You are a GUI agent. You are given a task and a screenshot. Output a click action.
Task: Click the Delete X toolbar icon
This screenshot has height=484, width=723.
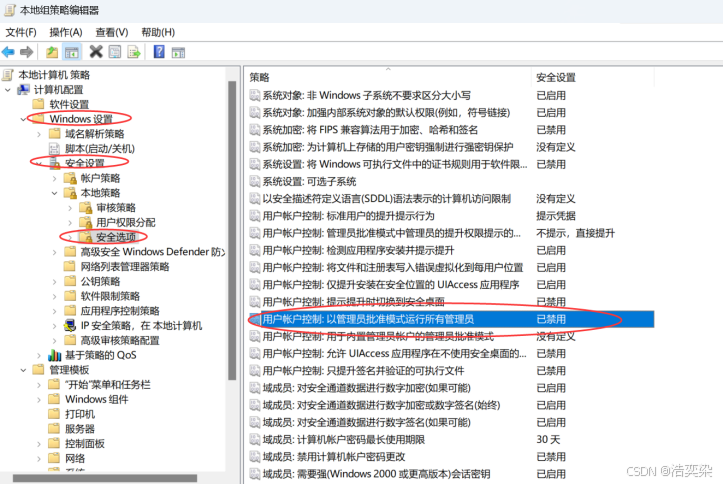[96, 52]
